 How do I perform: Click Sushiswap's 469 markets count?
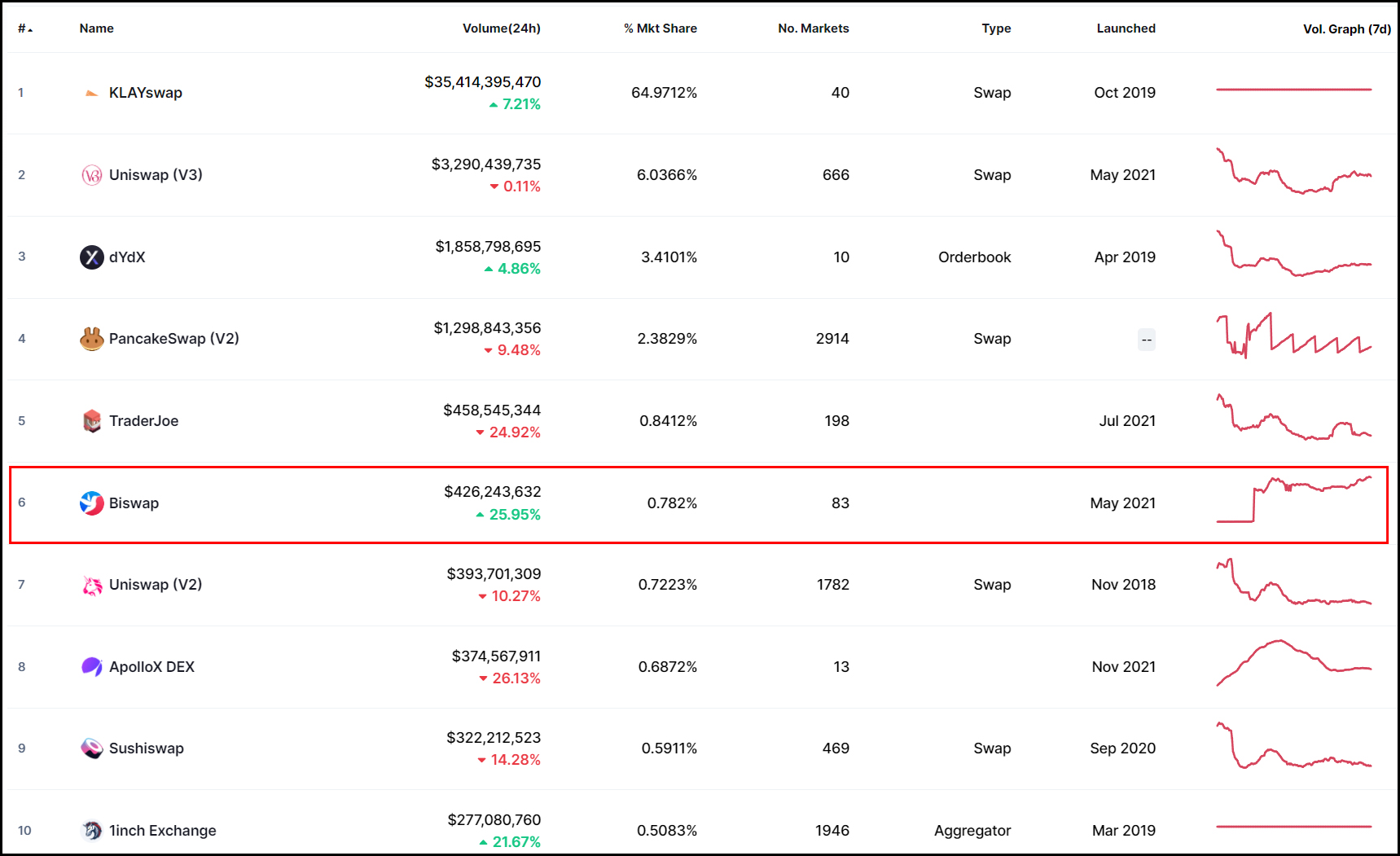836,748
